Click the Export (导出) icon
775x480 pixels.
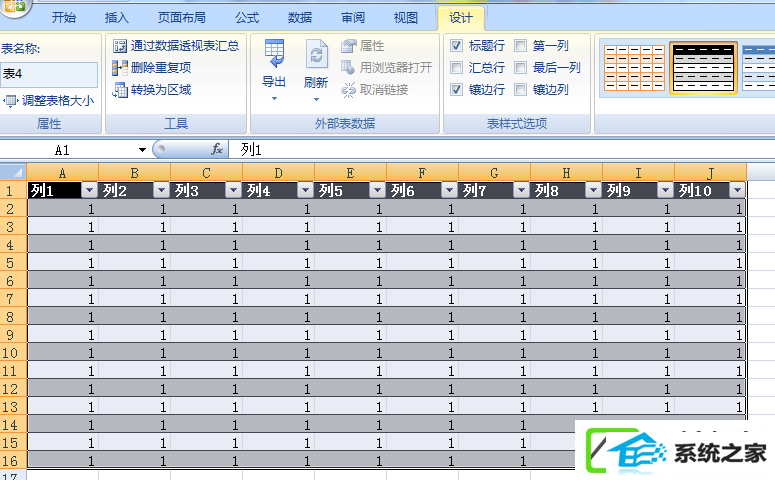pyautogui.click(x=274, y=53)
